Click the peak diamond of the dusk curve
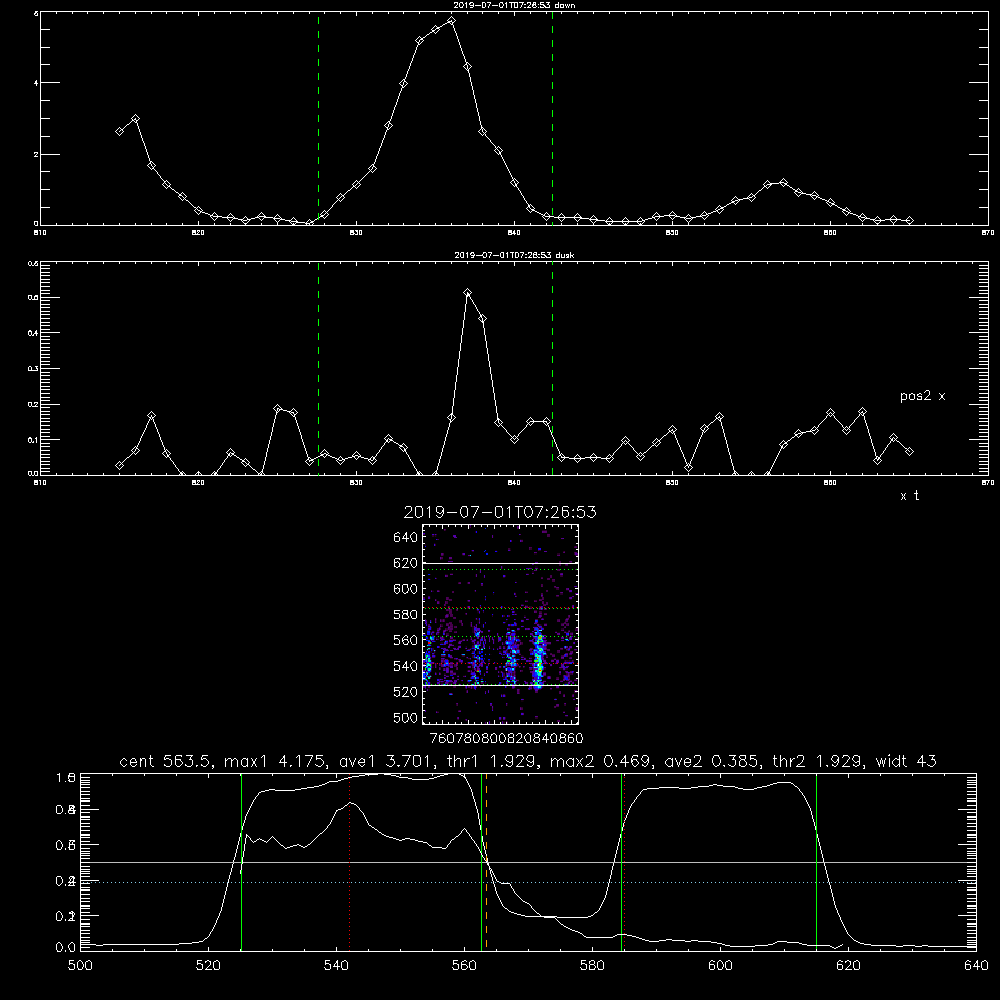1000x1000 pixels. click(467, 293)
